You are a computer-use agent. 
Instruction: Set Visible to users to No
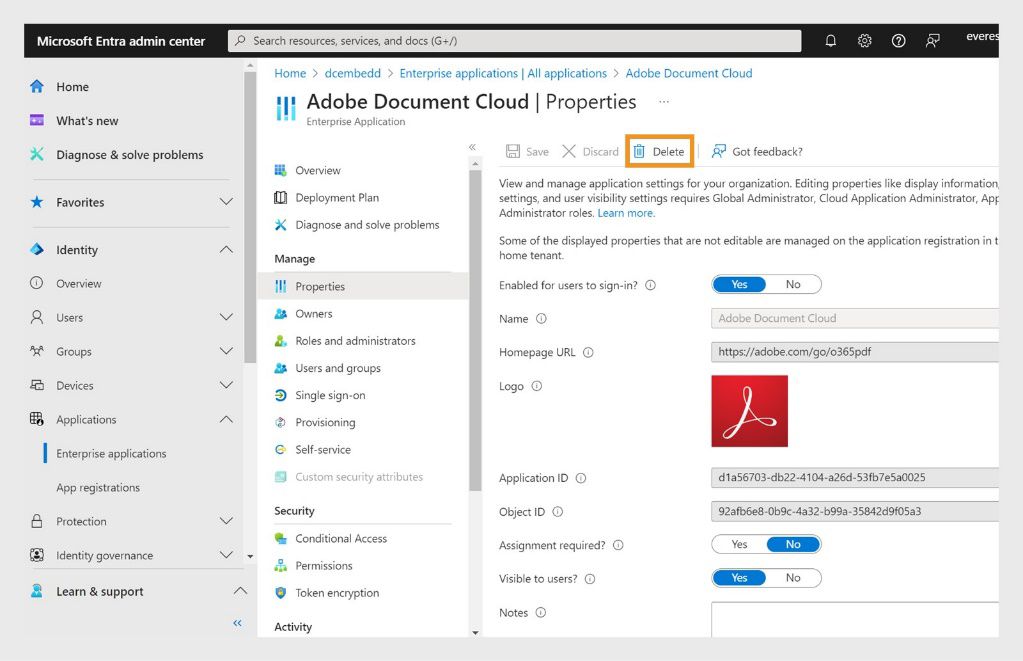pos(793,578)
